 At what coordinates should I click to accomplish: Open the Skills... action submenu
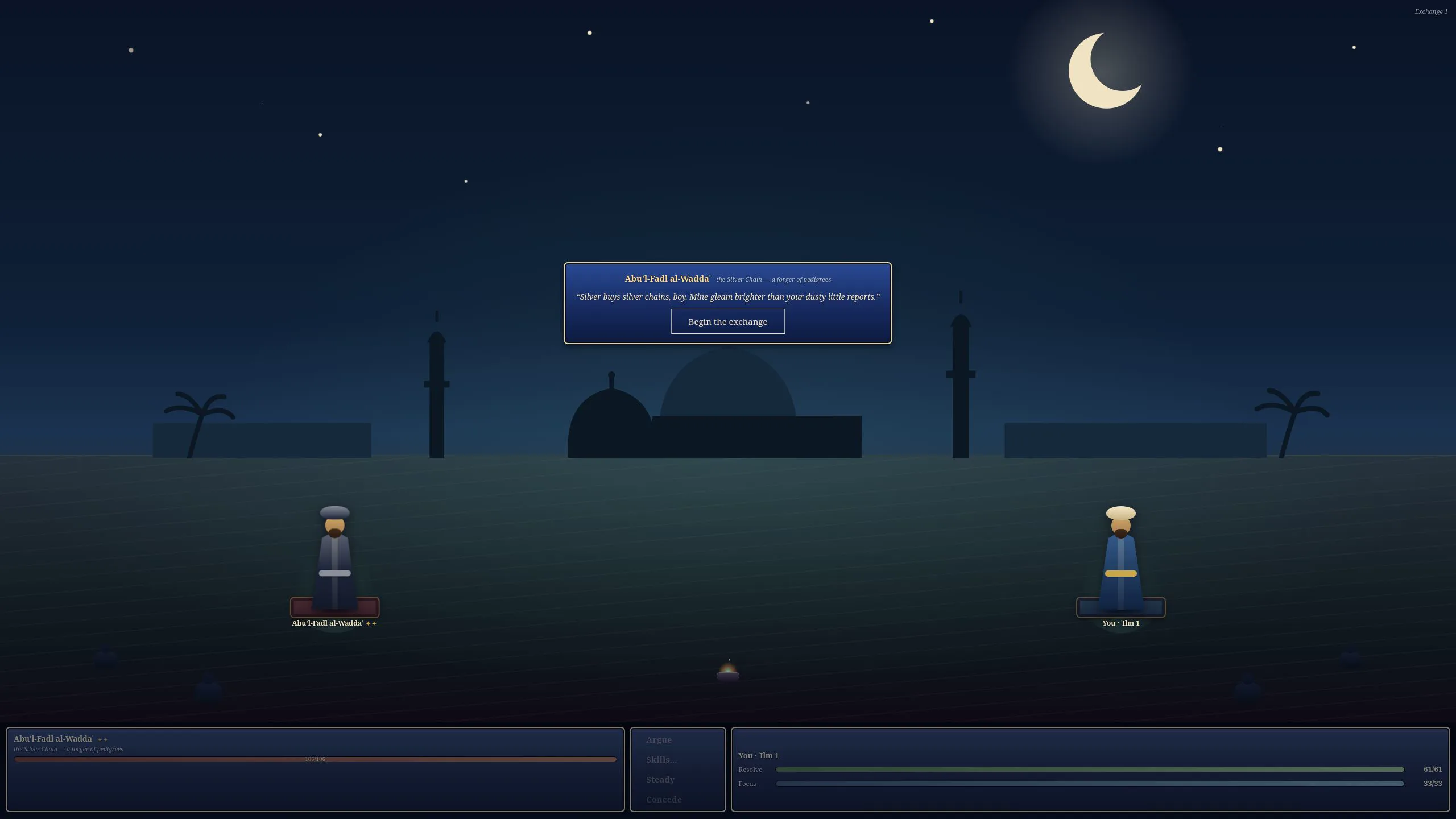click(661, 760)
